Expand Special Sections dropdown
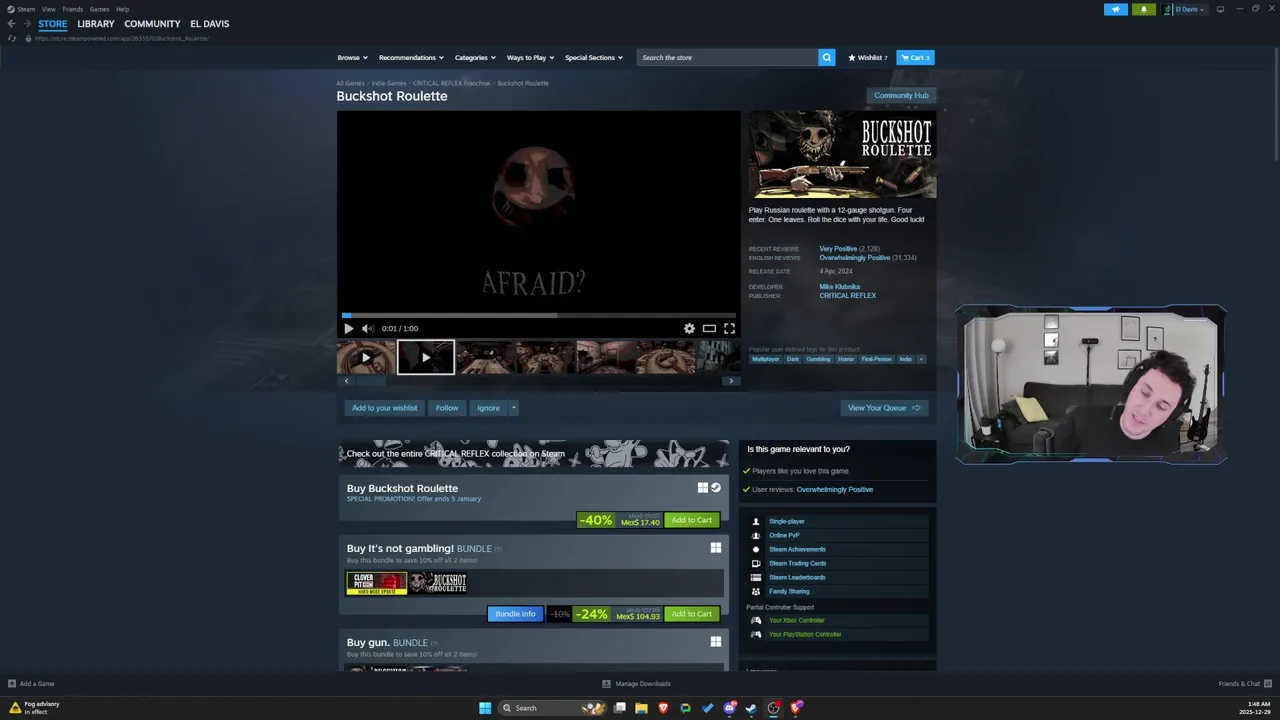Screen dimensions: 1280x720 click(594, 58)
